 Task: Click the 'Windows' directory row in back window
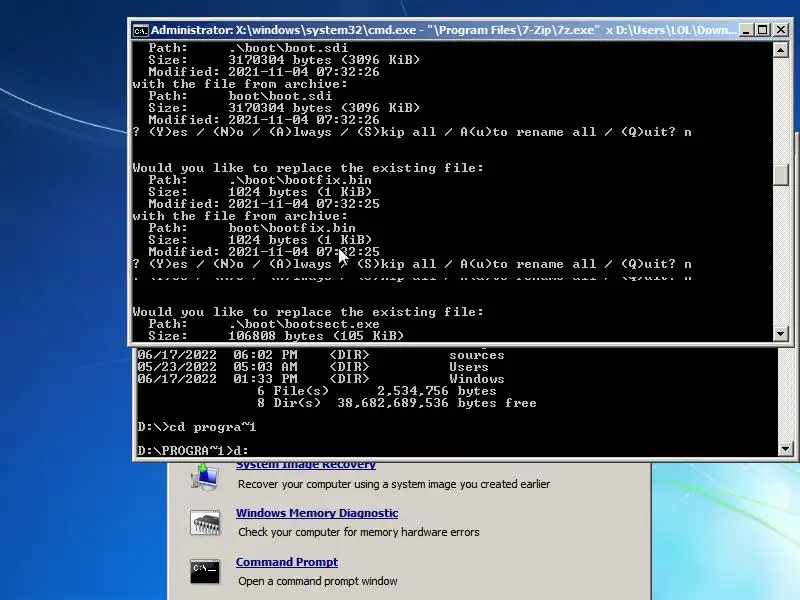[x=320, y=379]
